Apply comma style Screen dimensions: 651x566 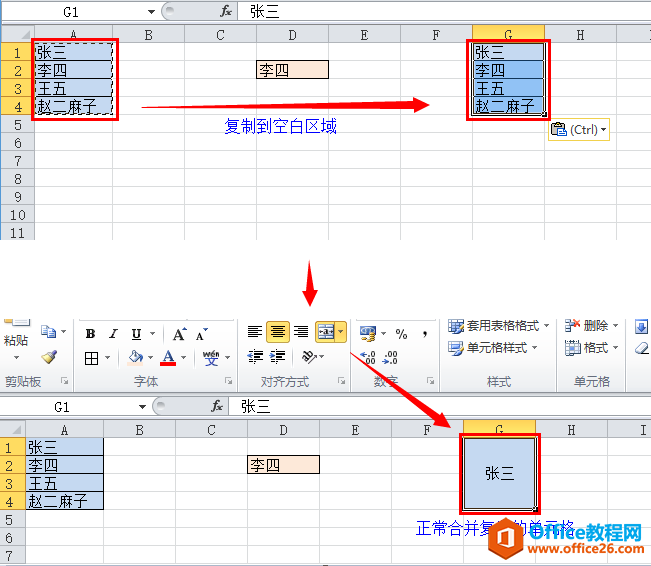(x=425, y=333)
